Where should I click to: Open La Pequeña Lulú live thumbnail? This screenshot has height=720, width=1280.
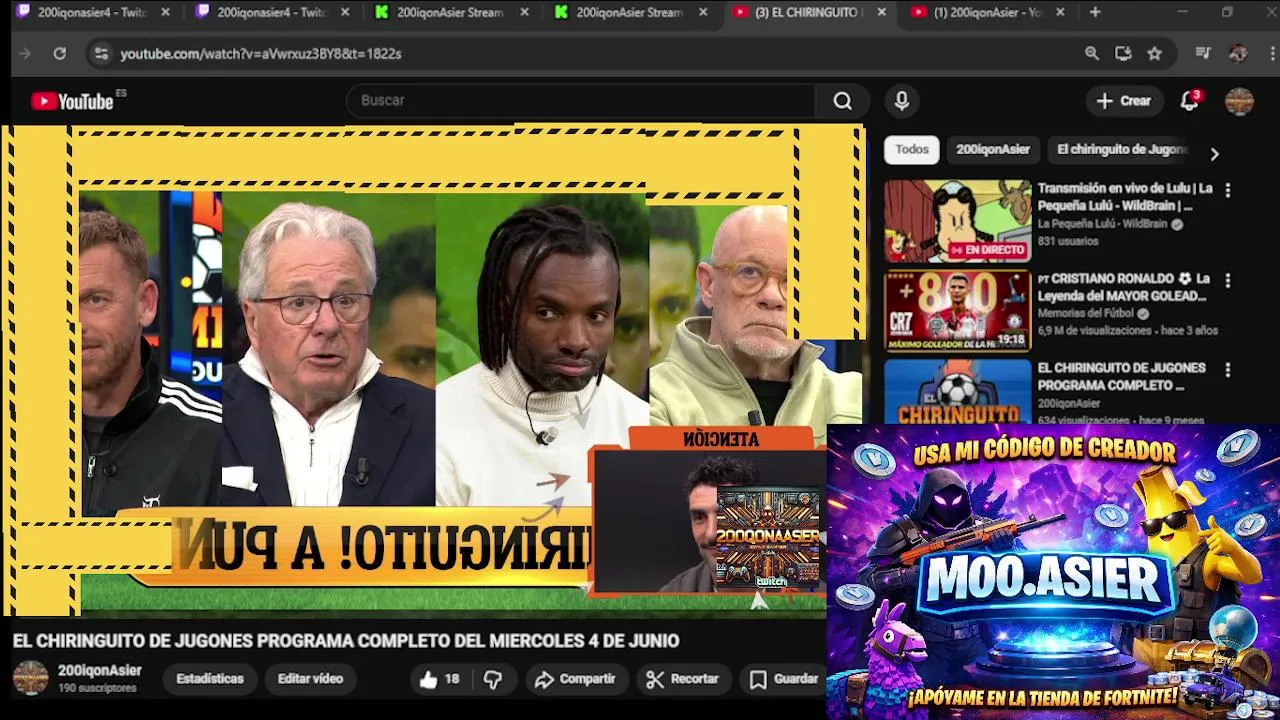[x=957, y=221]
